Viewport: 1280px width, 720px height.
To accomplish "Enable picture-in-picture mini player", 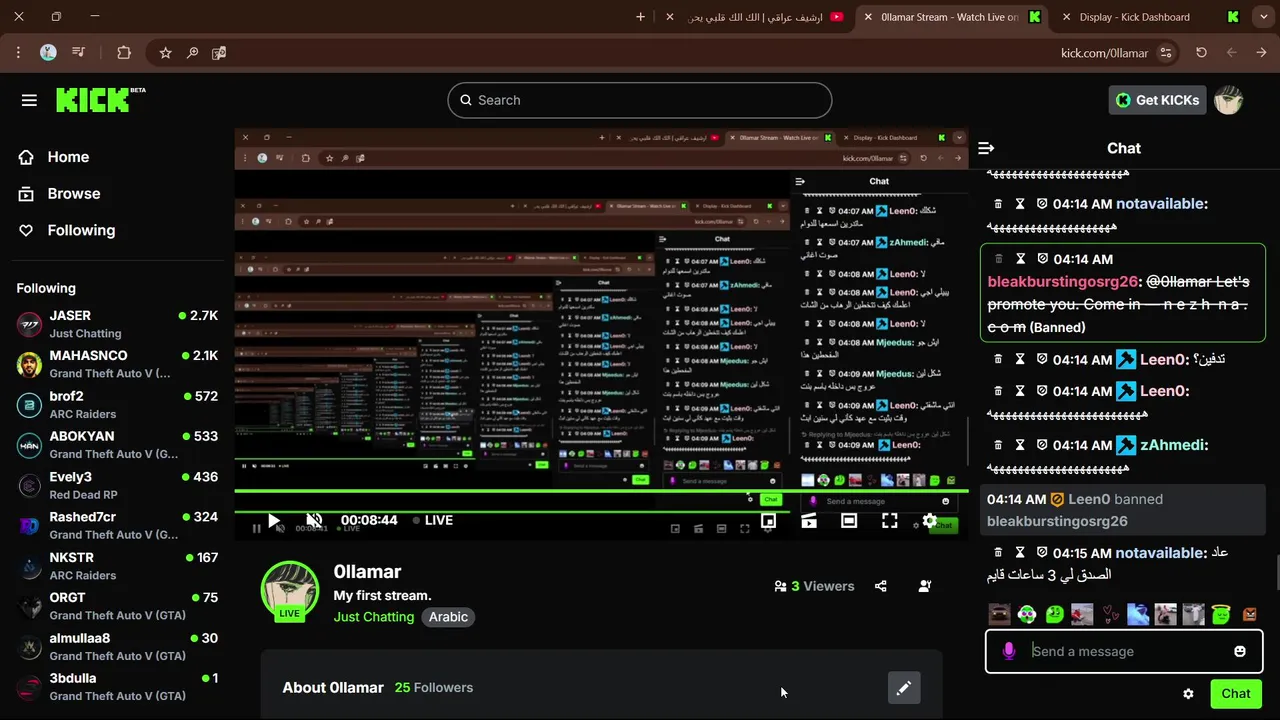I will [x=769, y=521].
